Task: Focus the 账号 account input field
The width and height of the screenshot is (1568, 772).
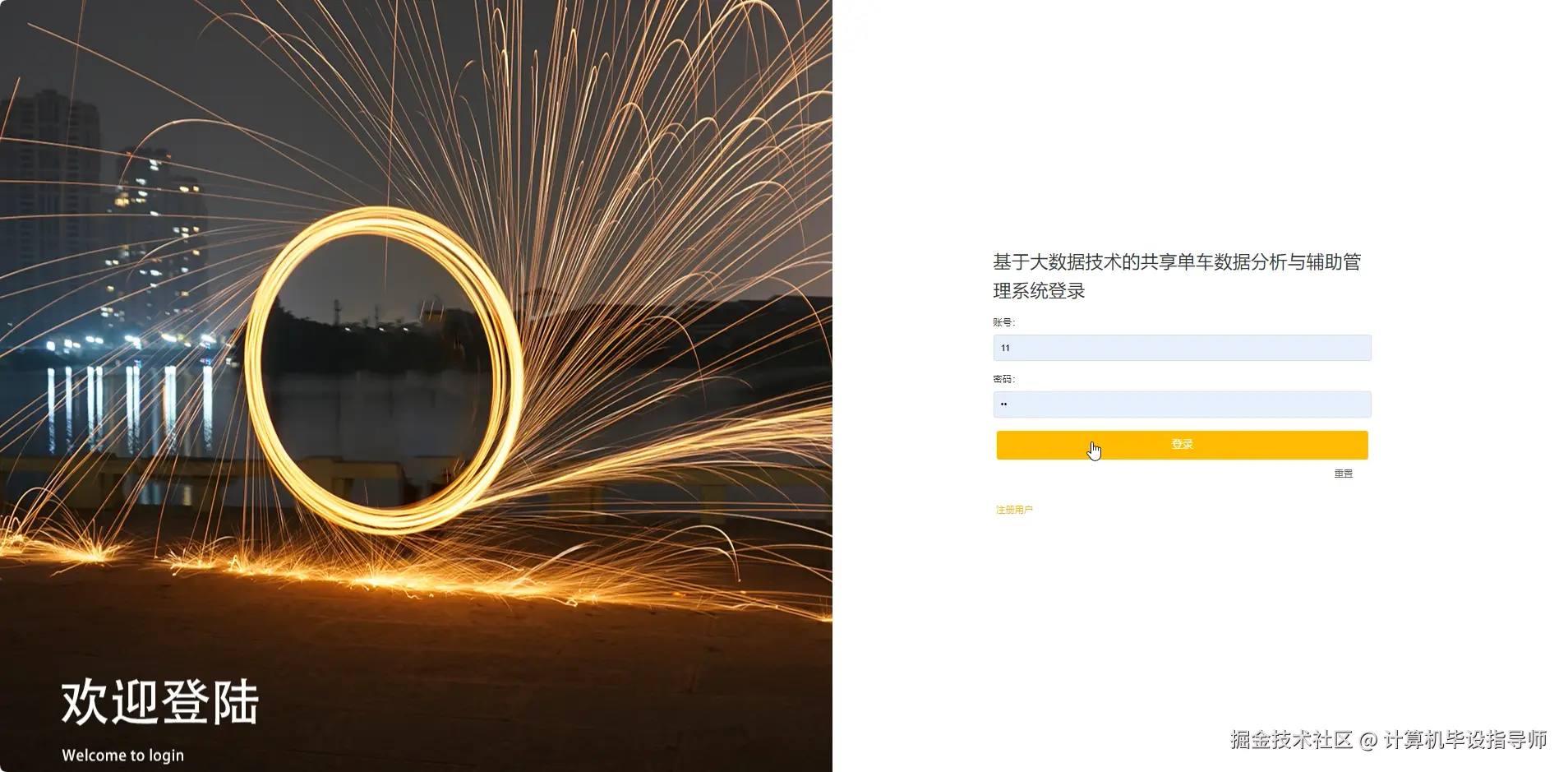Action: coord(1182,348)
